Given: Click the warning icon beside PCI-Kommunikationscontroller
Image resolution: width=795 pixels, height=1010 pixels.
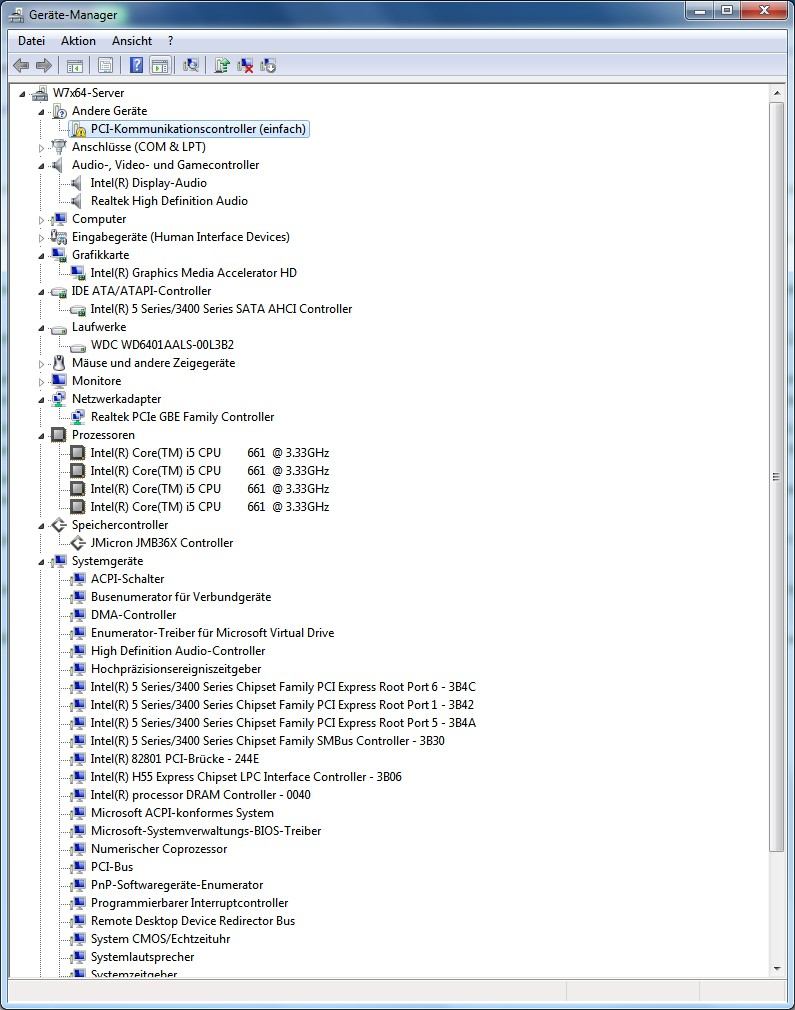Looking at the screenshot, I should tap(78, 129).
